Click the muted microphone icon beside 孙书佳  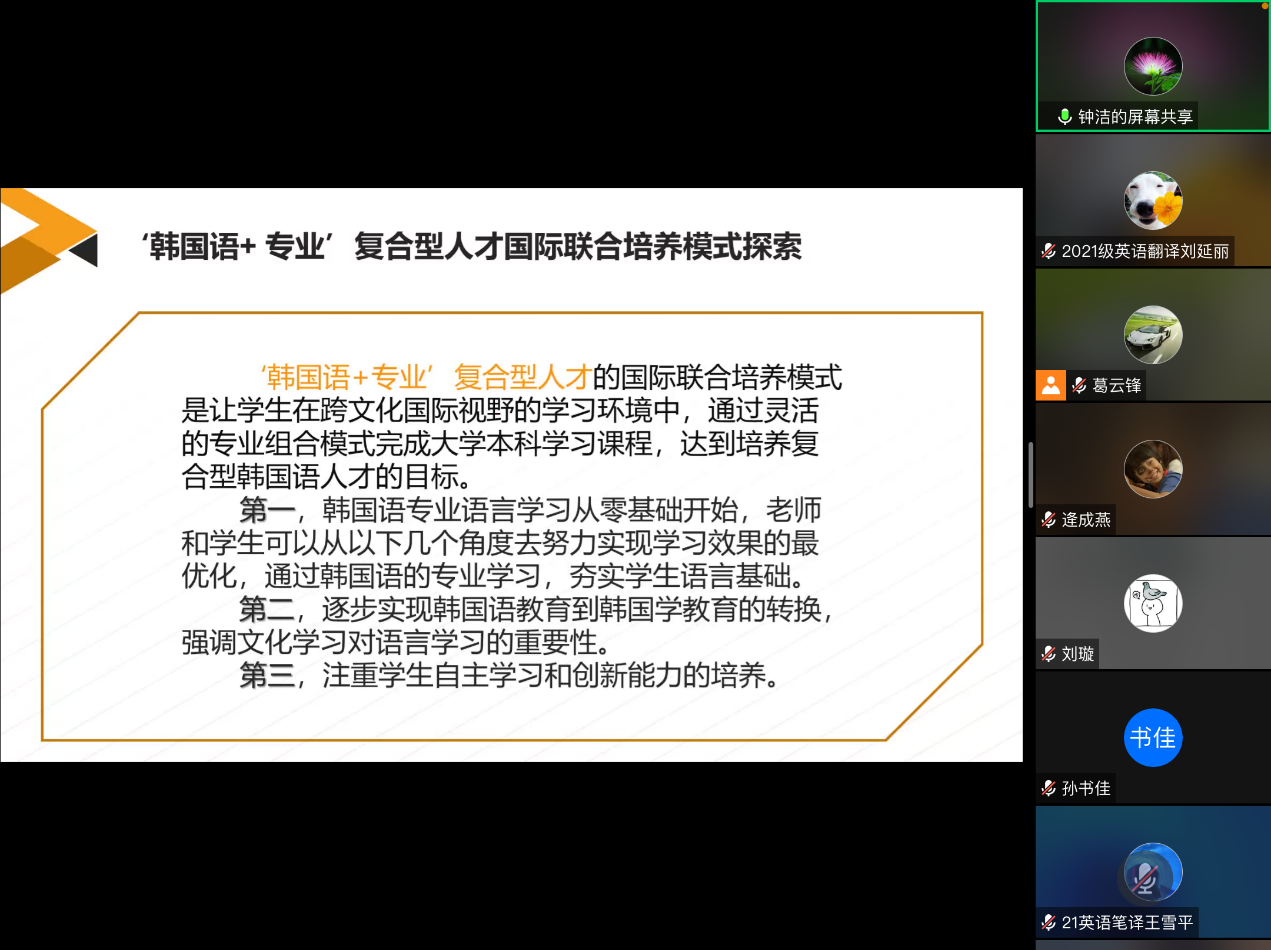[1048, 788]
